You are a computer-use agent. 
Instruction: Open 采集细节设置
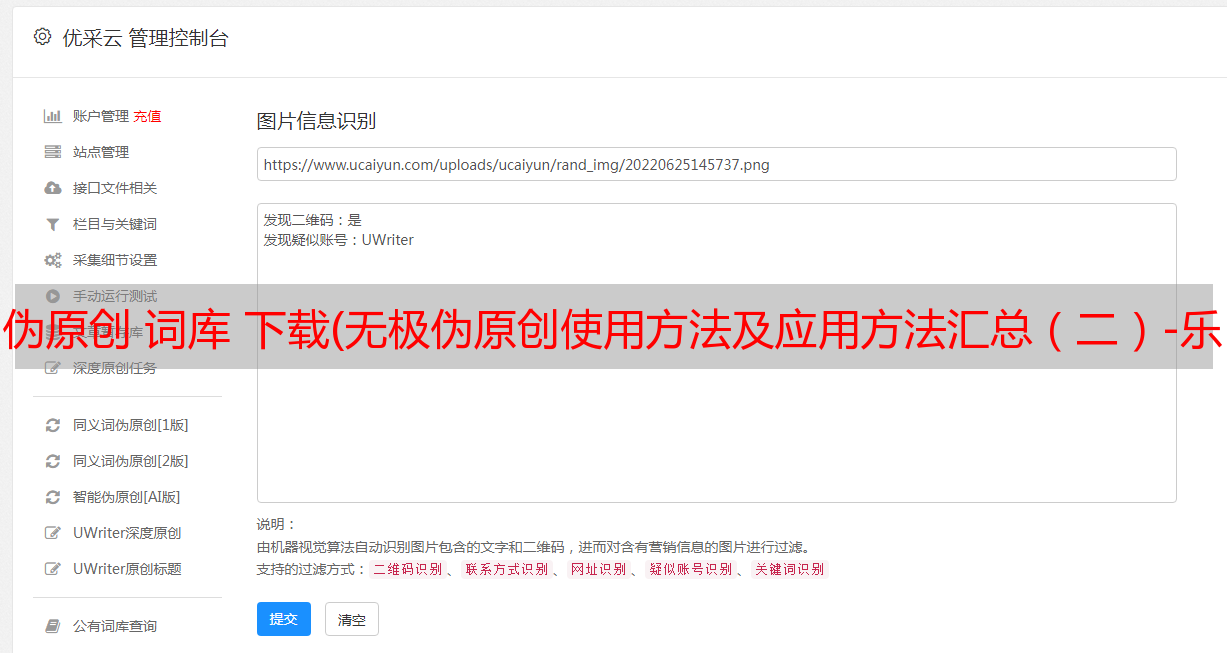115,260
